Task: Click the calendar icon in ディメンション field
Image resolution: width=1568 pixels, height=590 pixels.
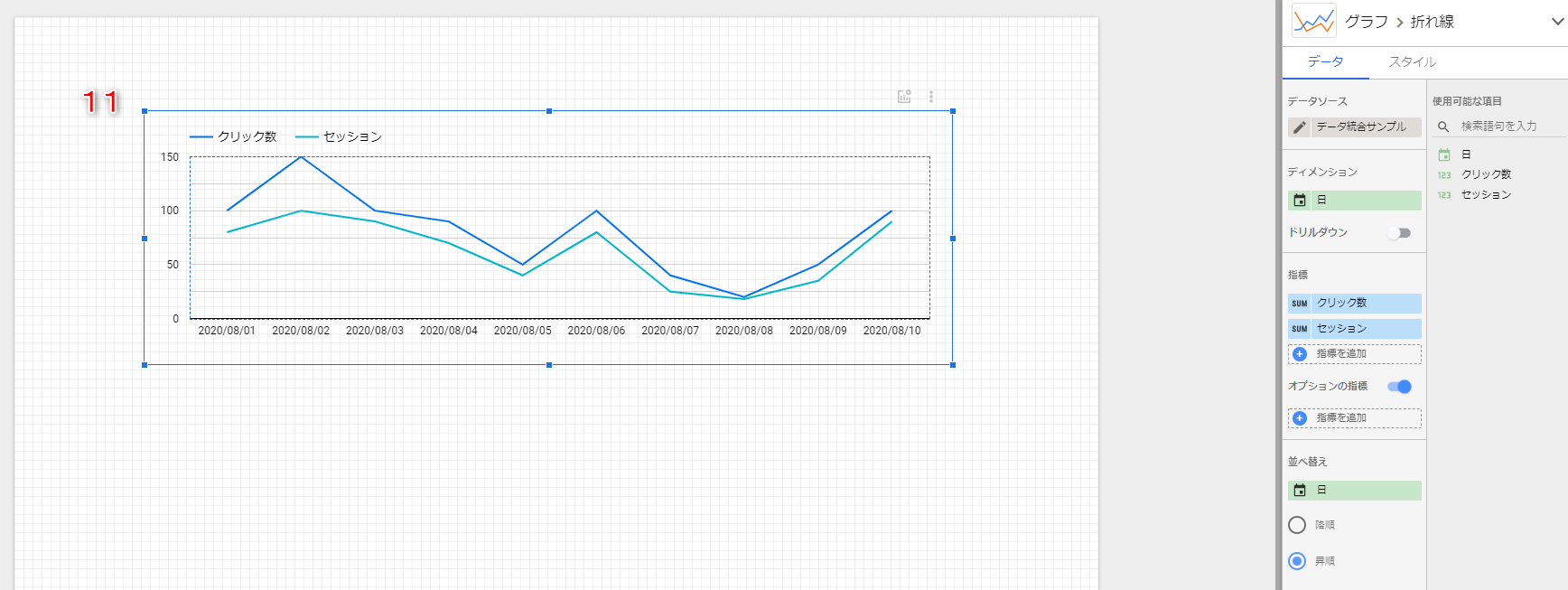Action: (x=1300, y=201)
